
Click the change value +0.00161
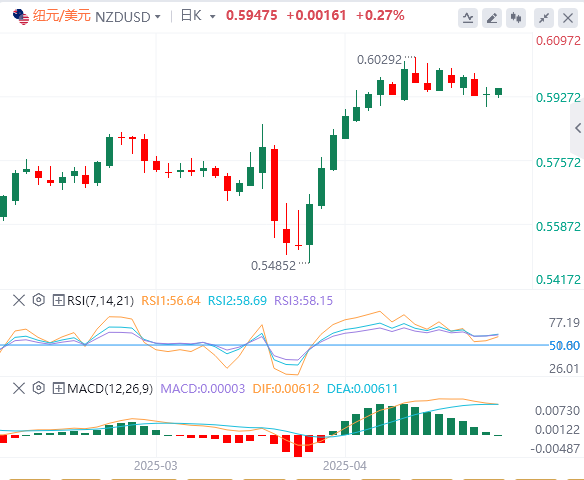point(317,16)
